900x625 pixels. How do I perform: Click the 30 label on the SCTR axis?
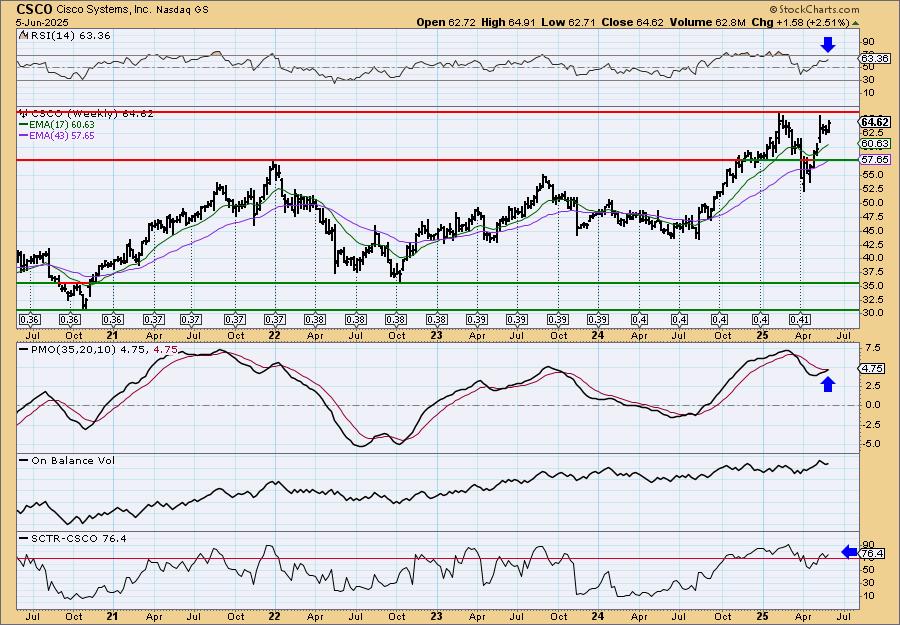coord(868,583)
